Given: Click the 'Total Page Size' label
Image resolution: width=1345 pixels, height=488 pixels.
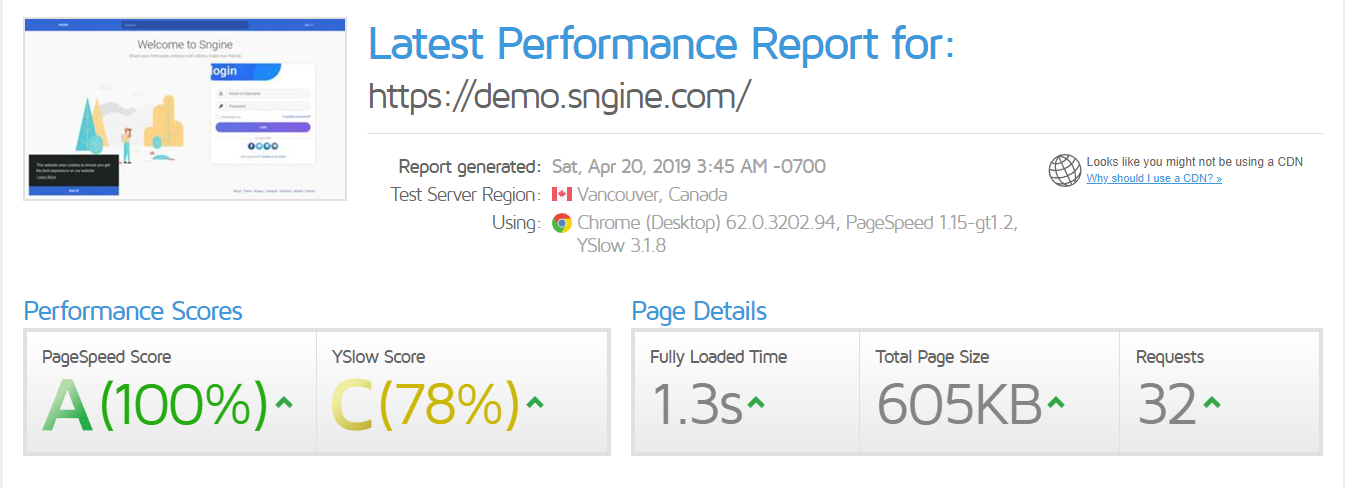Looking at the screenshot, I should [x=932, y=357].
